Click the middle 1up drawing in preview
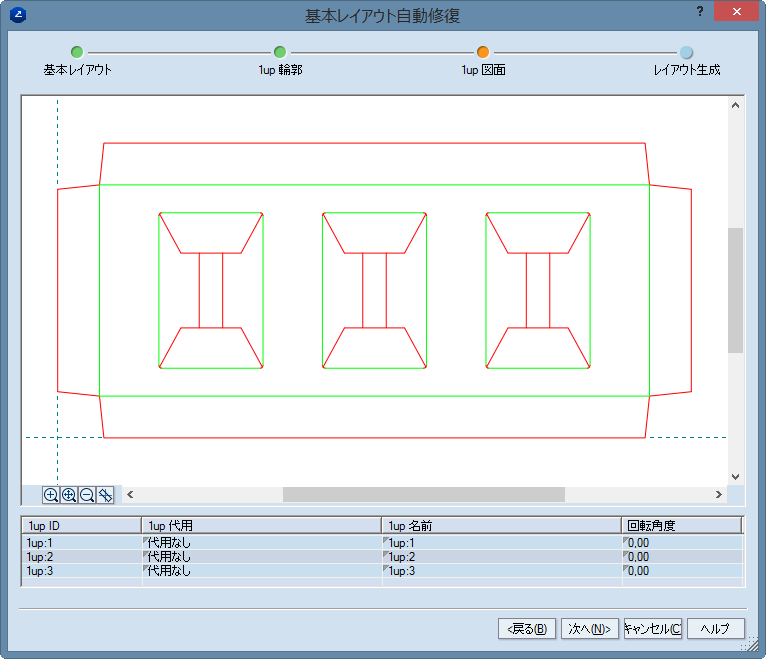This screenshot has height=659, width=766. coord(375,290)
